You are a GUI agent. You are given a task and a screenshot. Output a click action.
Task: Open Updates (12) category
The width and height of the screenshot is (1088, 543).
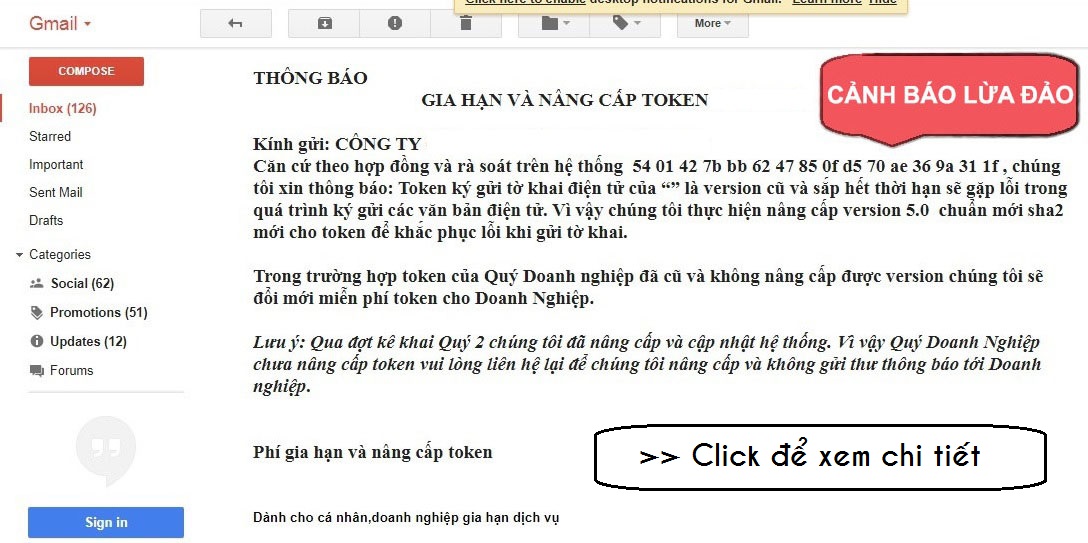pyautogui.click(x=88, y=342)
